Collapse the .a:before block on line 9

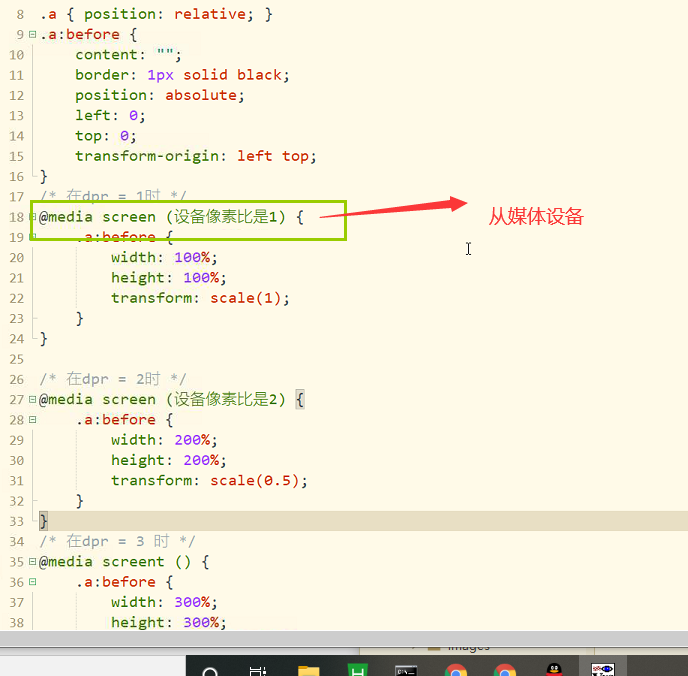[32, 34]
